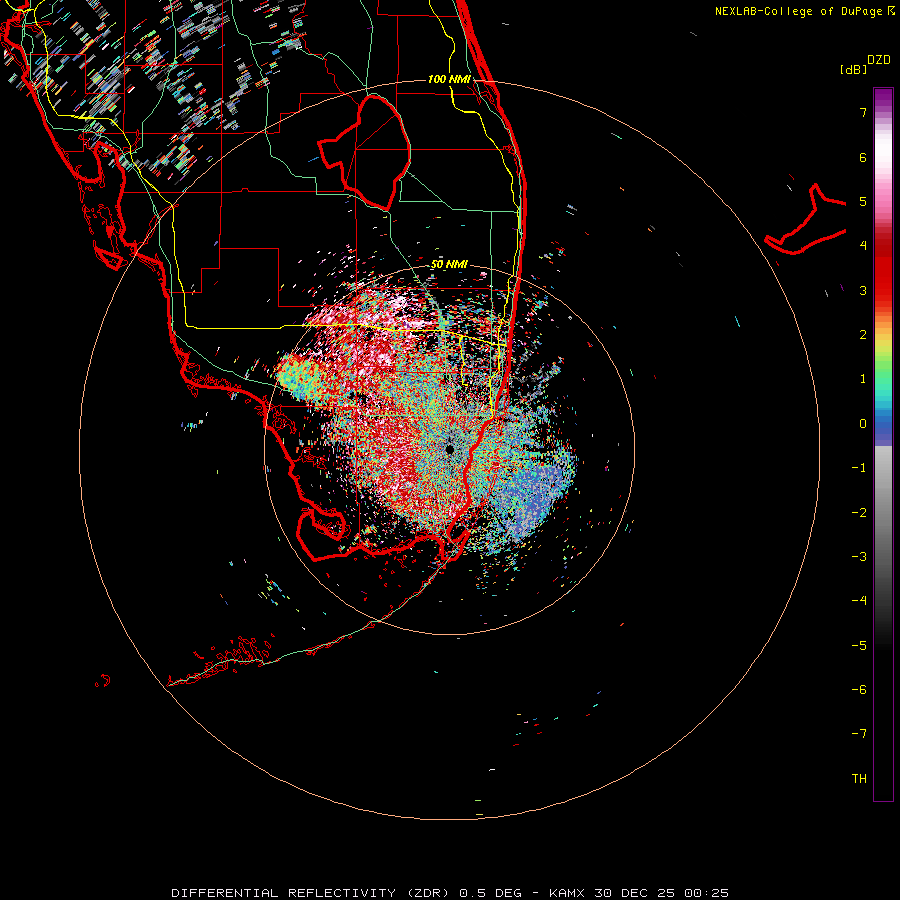Click the TH threshold label in legend
900x900 pixels.
point(859,779)
